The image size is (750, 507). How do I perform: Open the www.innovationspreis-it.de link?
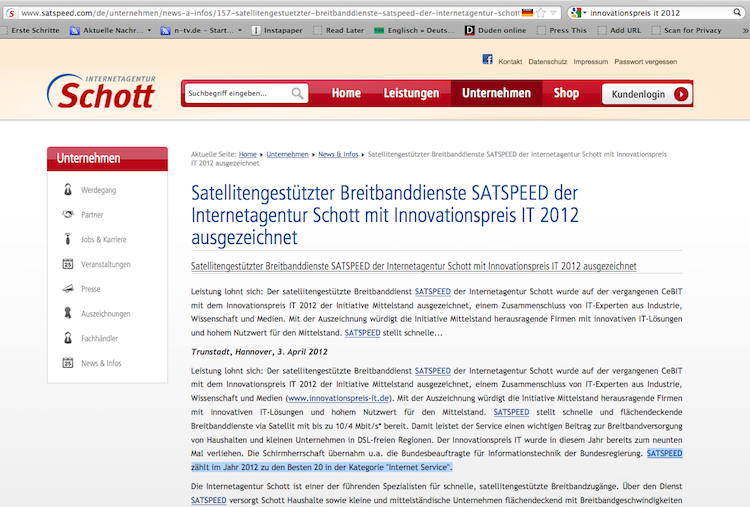(339, 398)
